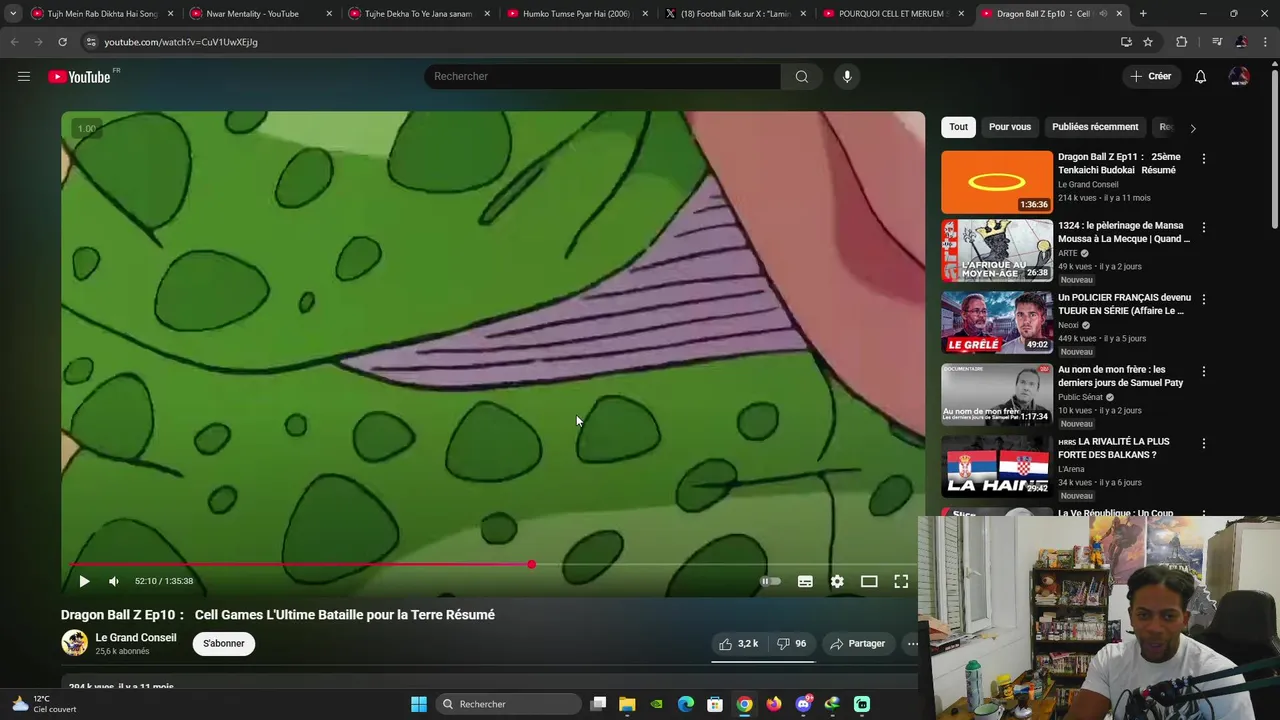The image size is (1280, 720).
Task: Open options for Au nom de mon frère video
Action: click(x=1204, y=371)
